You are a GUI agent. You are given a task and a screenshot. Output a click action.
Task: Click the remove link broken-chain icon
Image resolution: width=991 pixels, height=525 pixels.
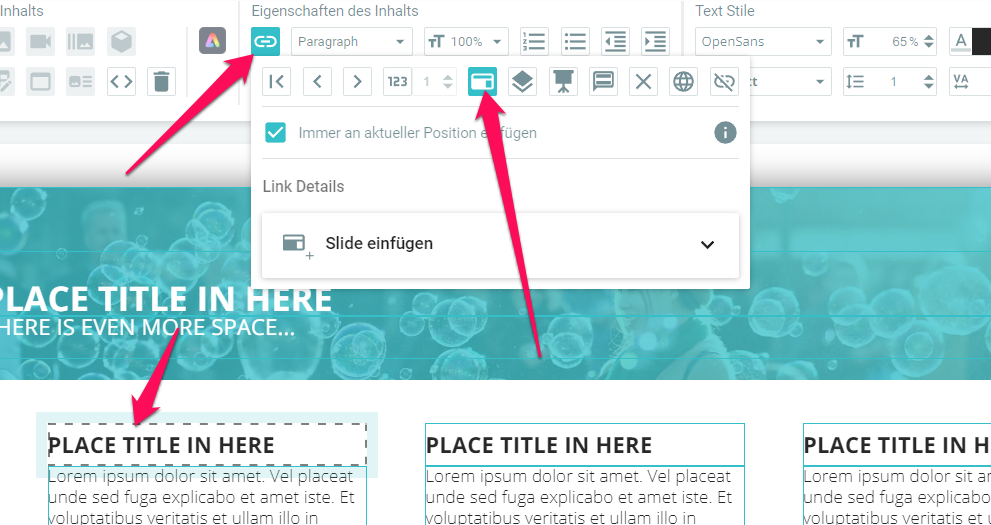[x=724, y=81]
